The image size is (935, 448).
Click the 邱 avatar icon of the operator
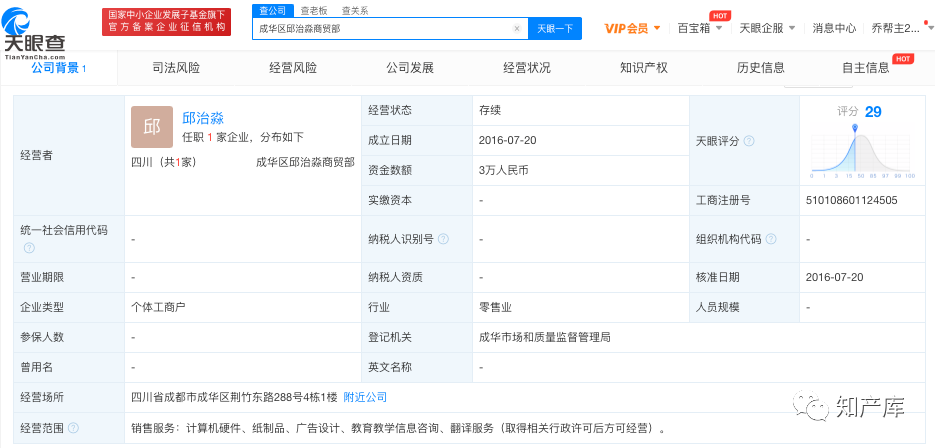[x=152, y=127]
